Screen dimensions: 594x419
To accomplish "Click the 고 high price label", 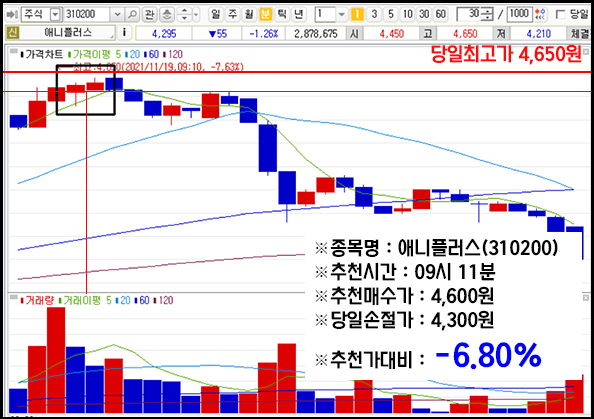I will click(428, 34).
